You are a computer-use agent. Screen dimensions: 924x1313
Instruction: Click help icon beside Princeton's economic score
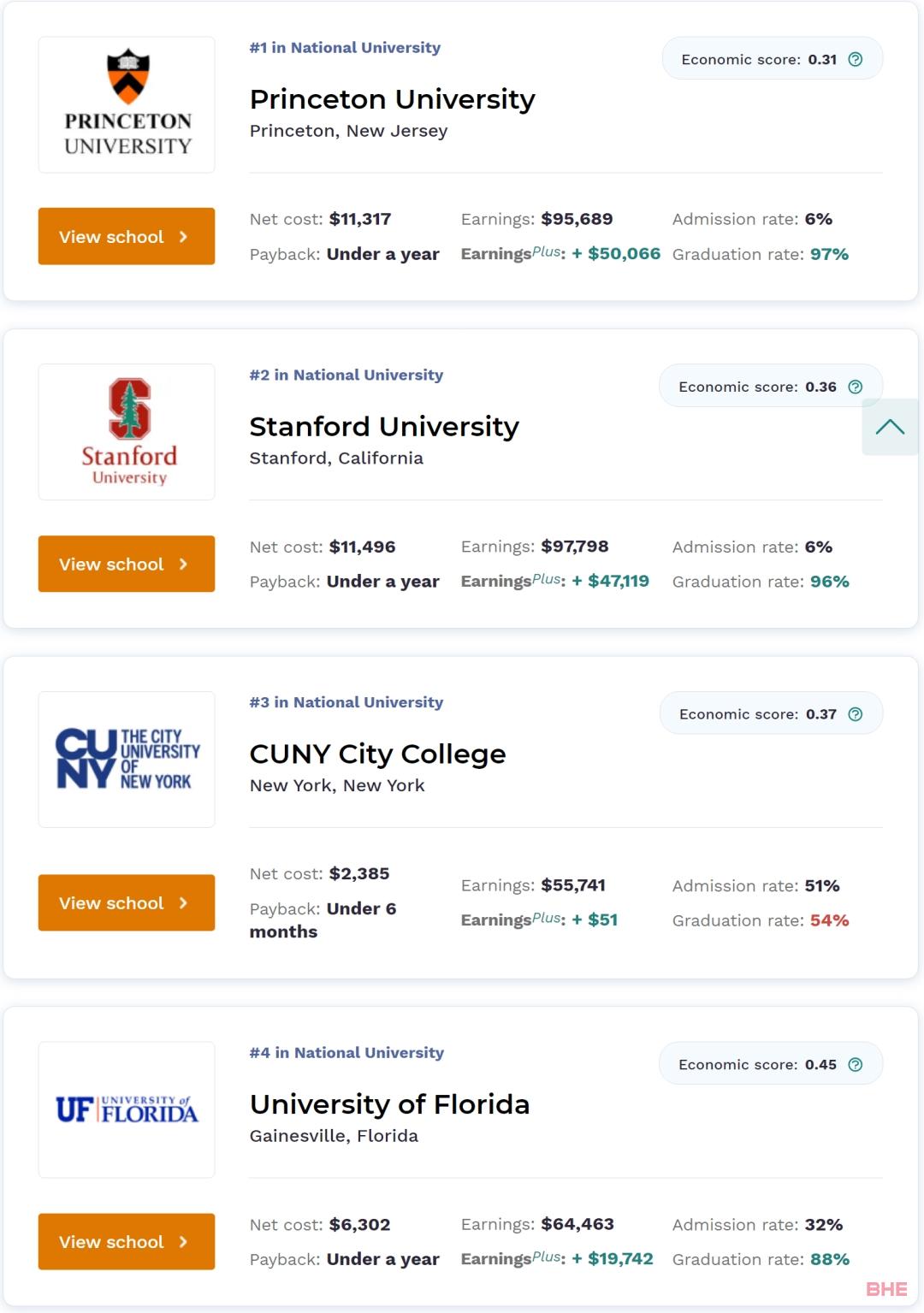tap(855, 59)
